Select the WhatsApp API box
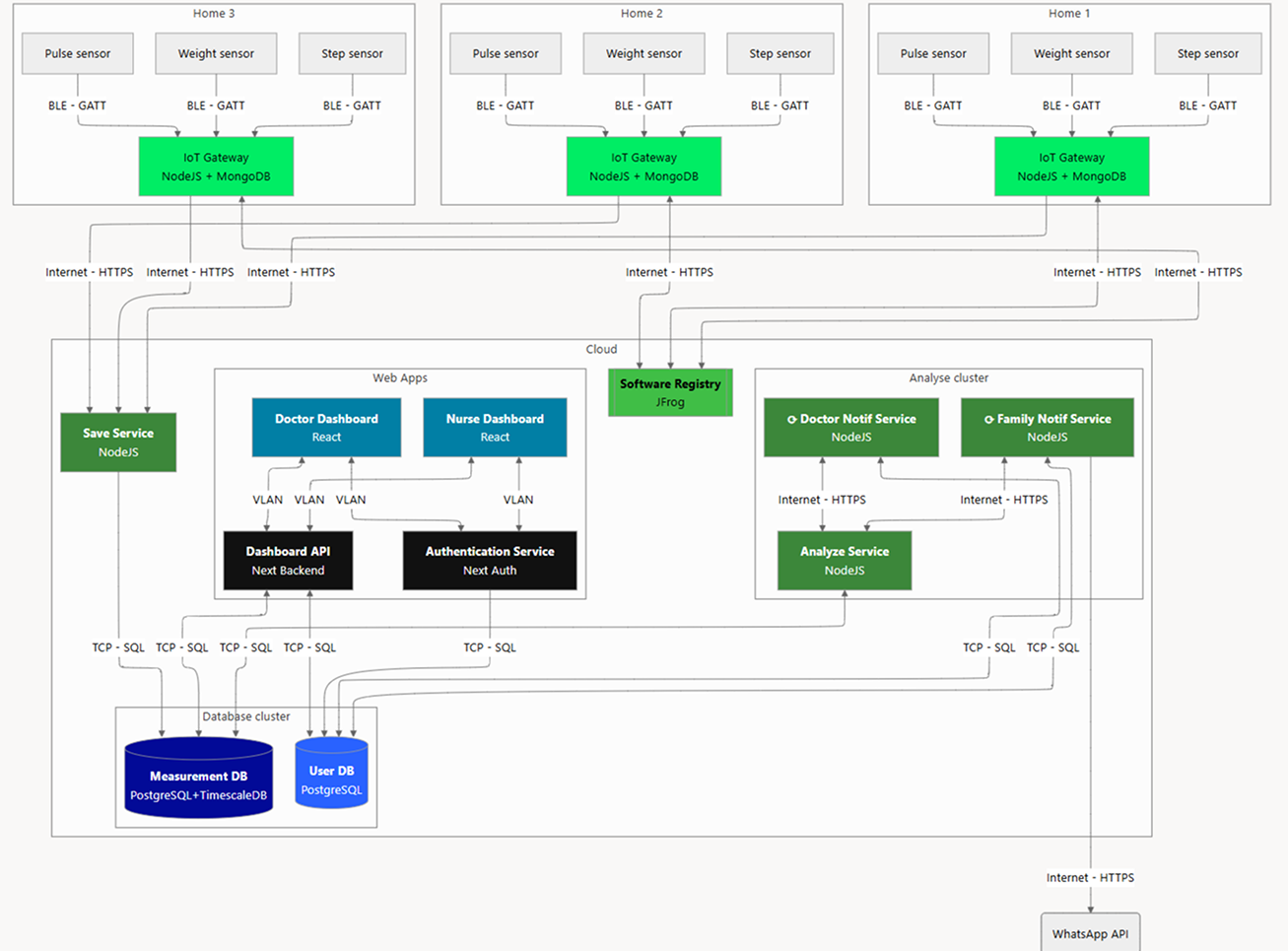This screenshot has width=1288, height=951. (x=1090, y=932)
